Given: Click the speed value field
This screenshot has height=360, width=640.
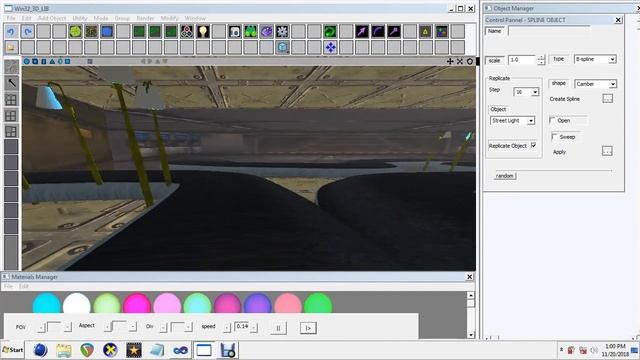Looking at the screenshot, I should 242,327.
